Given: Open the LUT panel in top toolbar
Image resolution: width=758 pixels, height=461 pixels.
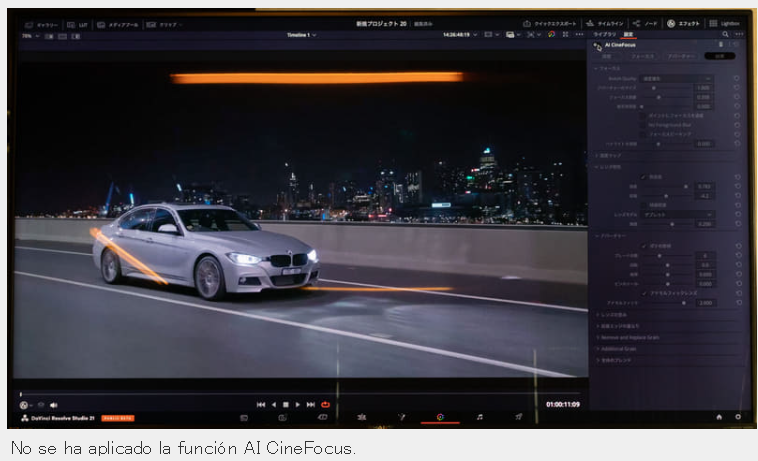Looking at the screenshot, I should point(77,25).
